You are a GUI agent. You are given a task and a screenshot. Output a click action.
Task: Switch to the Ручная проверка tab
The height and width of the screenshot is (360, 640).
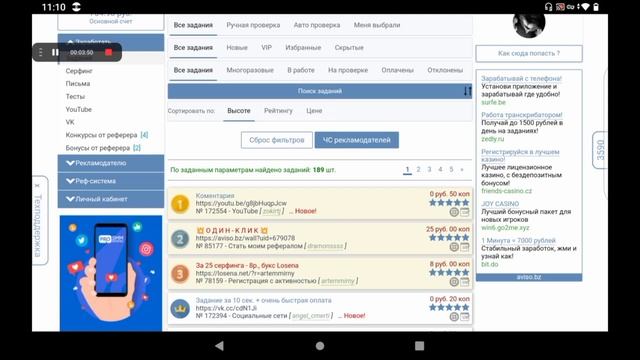coord(253,25)
